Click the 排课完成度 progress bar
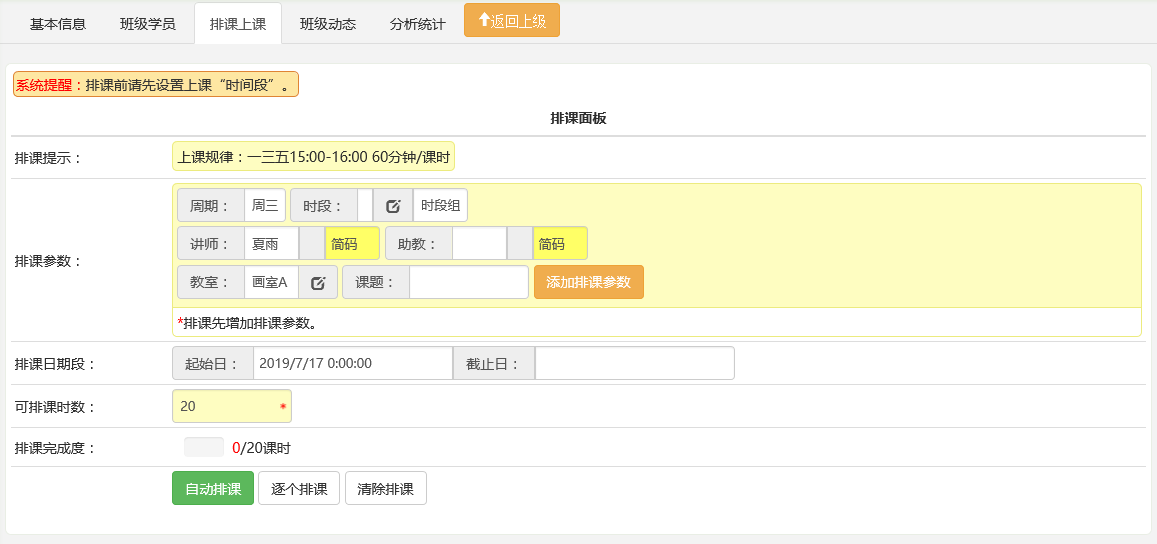1157x544 pixels. coord(204,448)
